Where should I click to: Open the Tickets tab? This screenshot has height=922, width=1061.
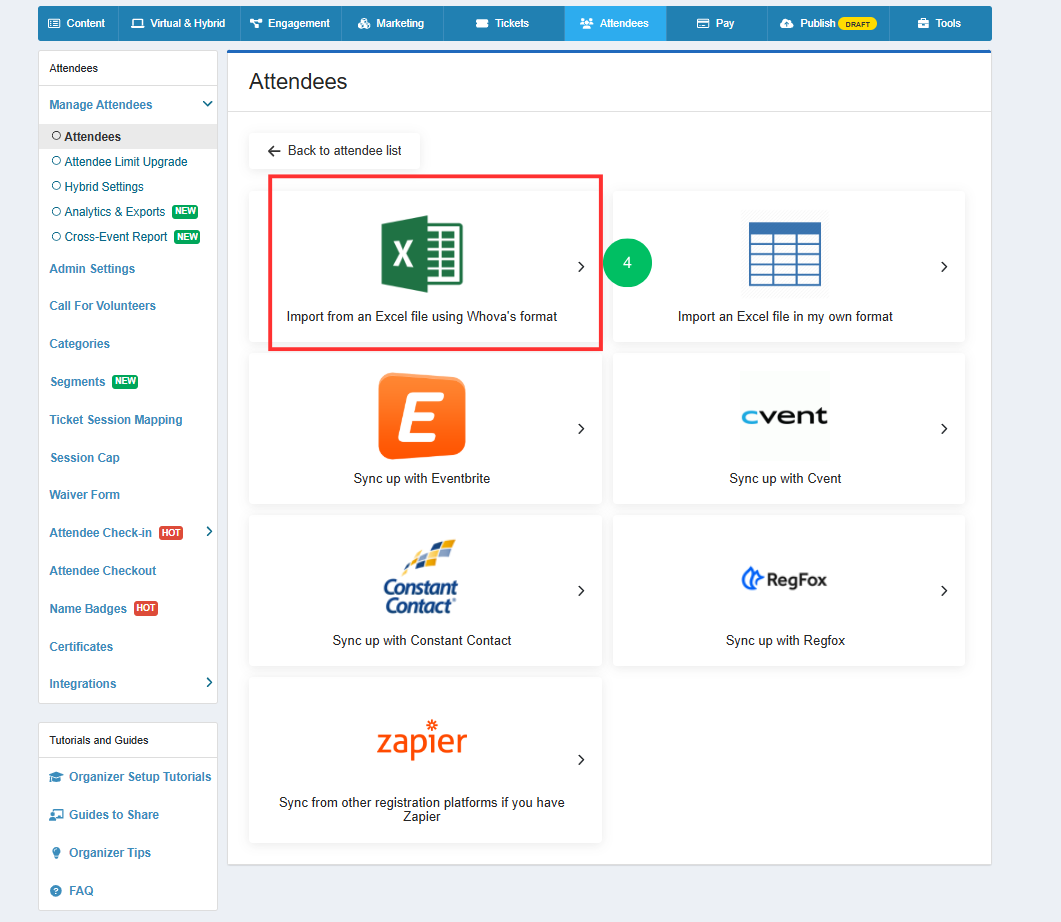(x=503, y=23)
